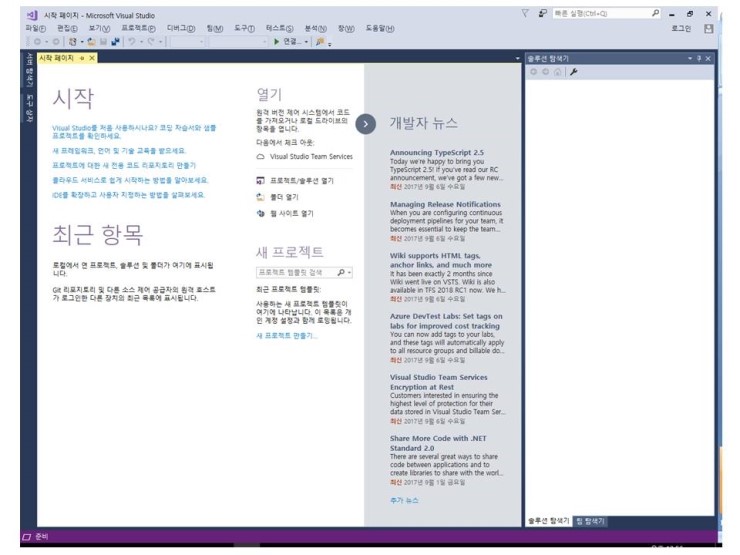Expand the Undo history dropdown arrow
Image resolution: width=740 pixels, height=555 pixels.
[x=141, y=42]
